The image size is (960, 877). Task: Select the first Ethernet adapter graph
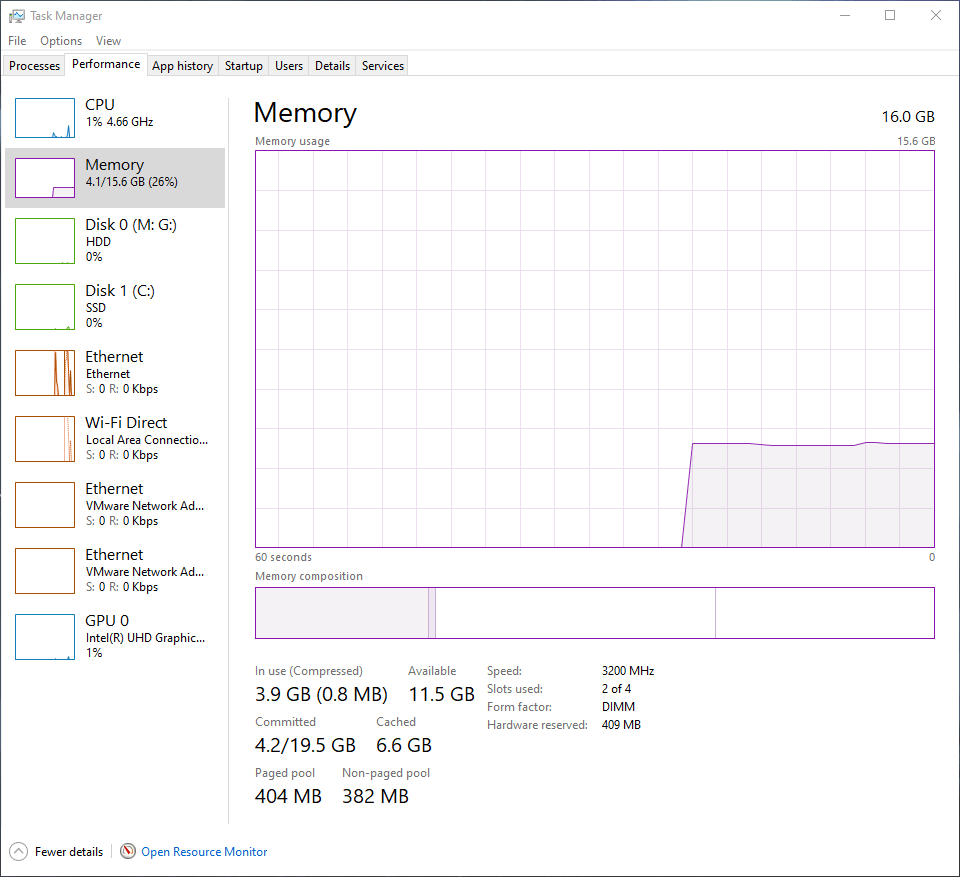point(45,373)
